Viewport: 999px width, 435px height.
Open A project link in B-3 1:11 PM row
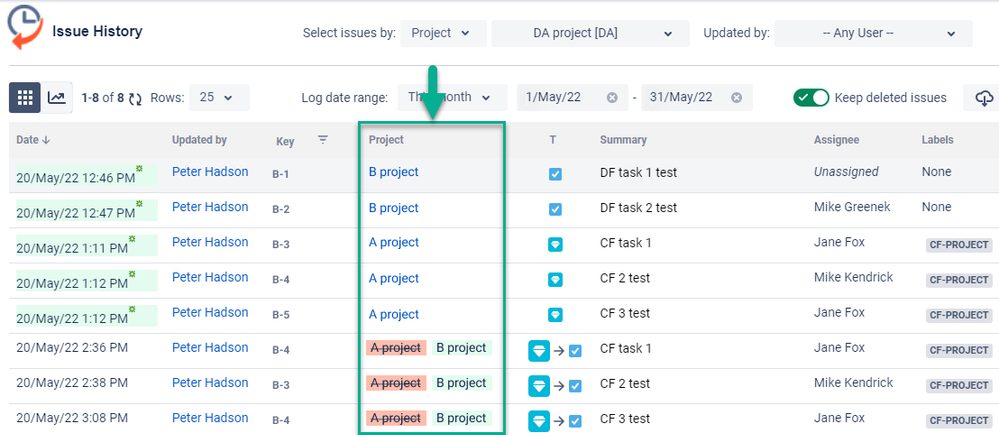point(394,242)
